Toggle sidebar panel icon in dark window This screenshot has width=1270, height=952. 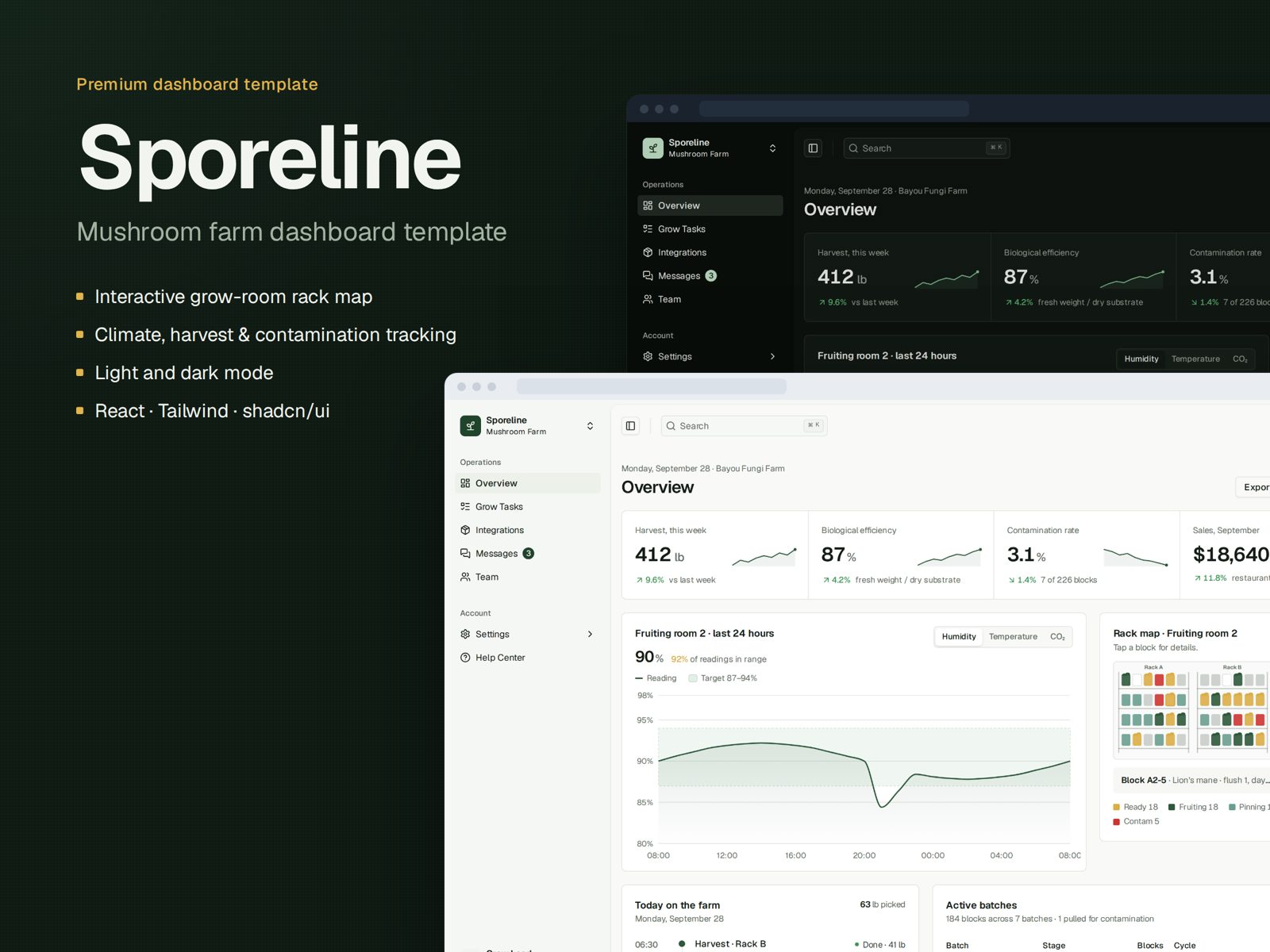tap(813, 148)
